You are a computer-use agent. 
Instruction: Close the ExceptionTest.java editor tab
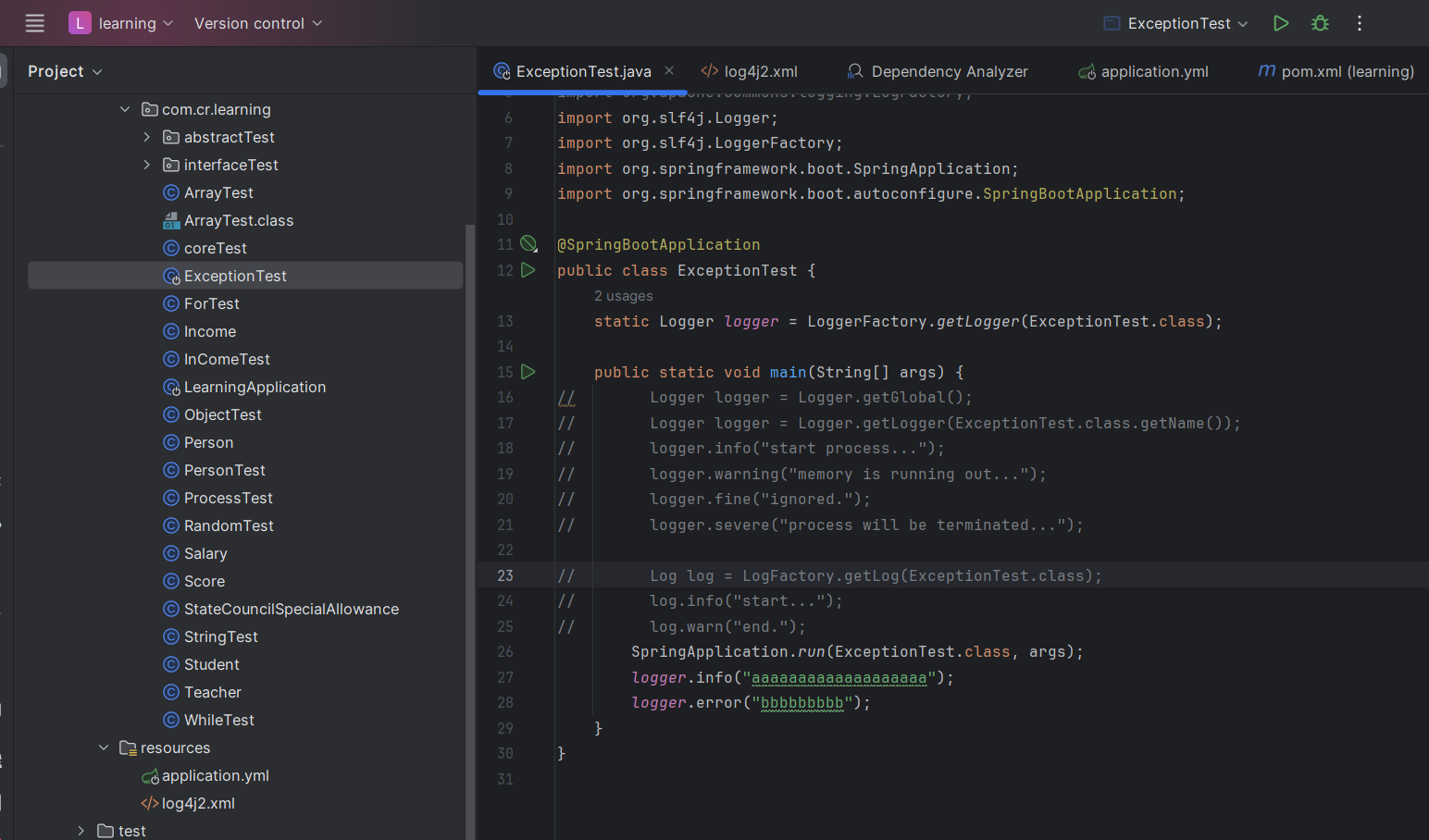tap(669, 69)
